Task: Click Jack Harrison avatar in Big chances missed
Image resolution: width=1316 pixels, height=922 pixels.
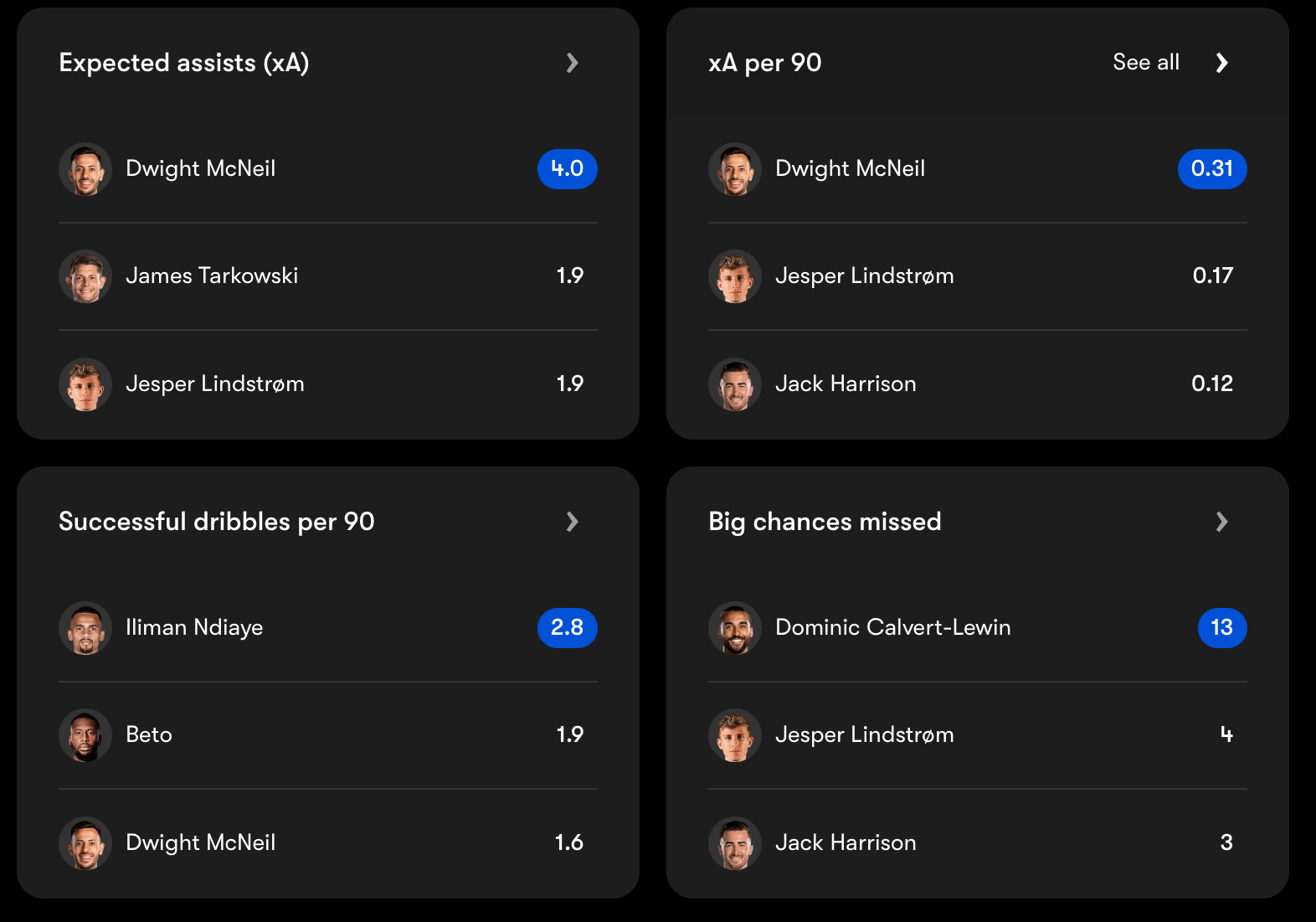Action: coord(735,843)
